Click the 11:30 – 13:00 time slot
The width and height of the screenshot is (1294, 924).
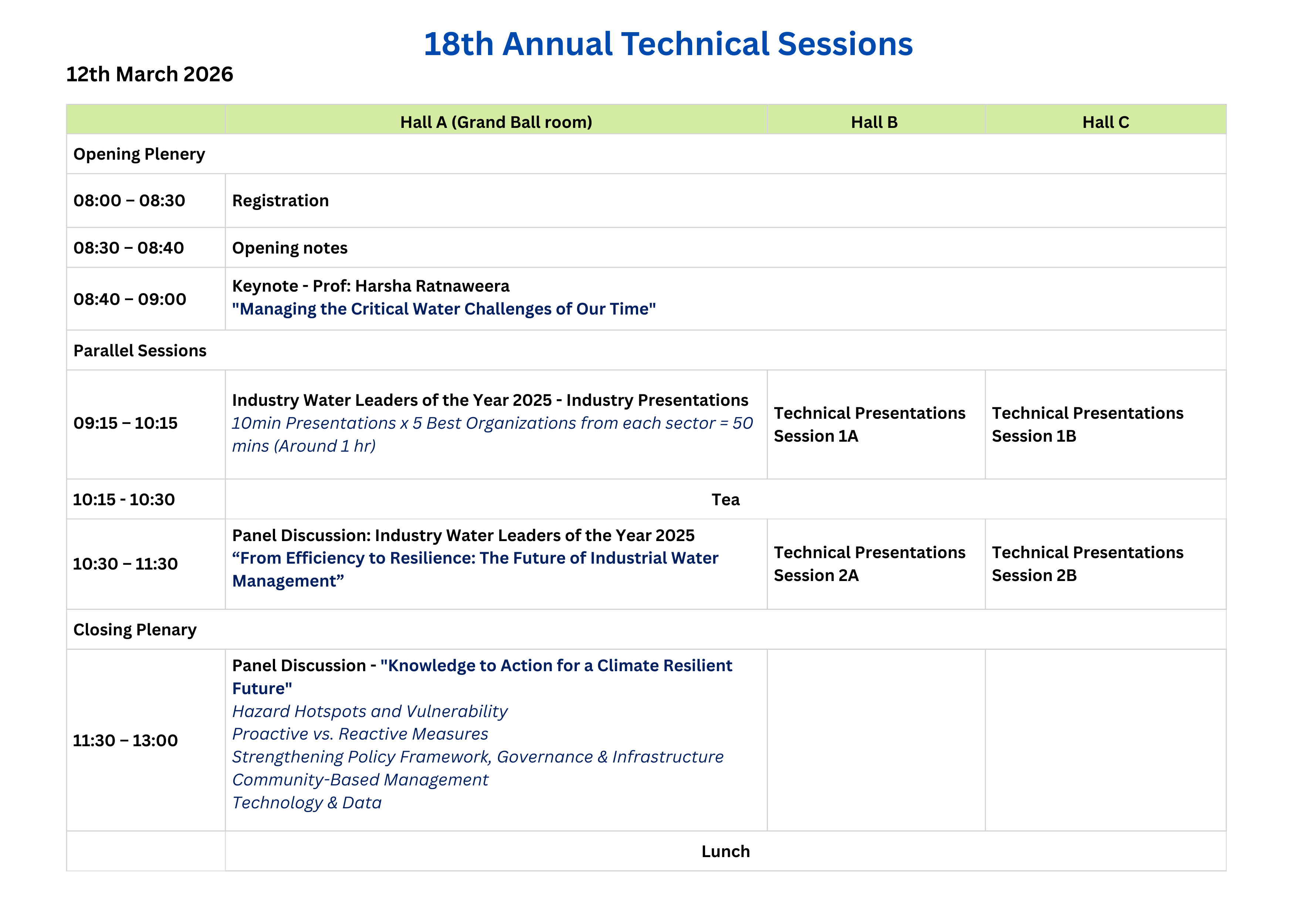pyautogui.click(x=125, y=740)
